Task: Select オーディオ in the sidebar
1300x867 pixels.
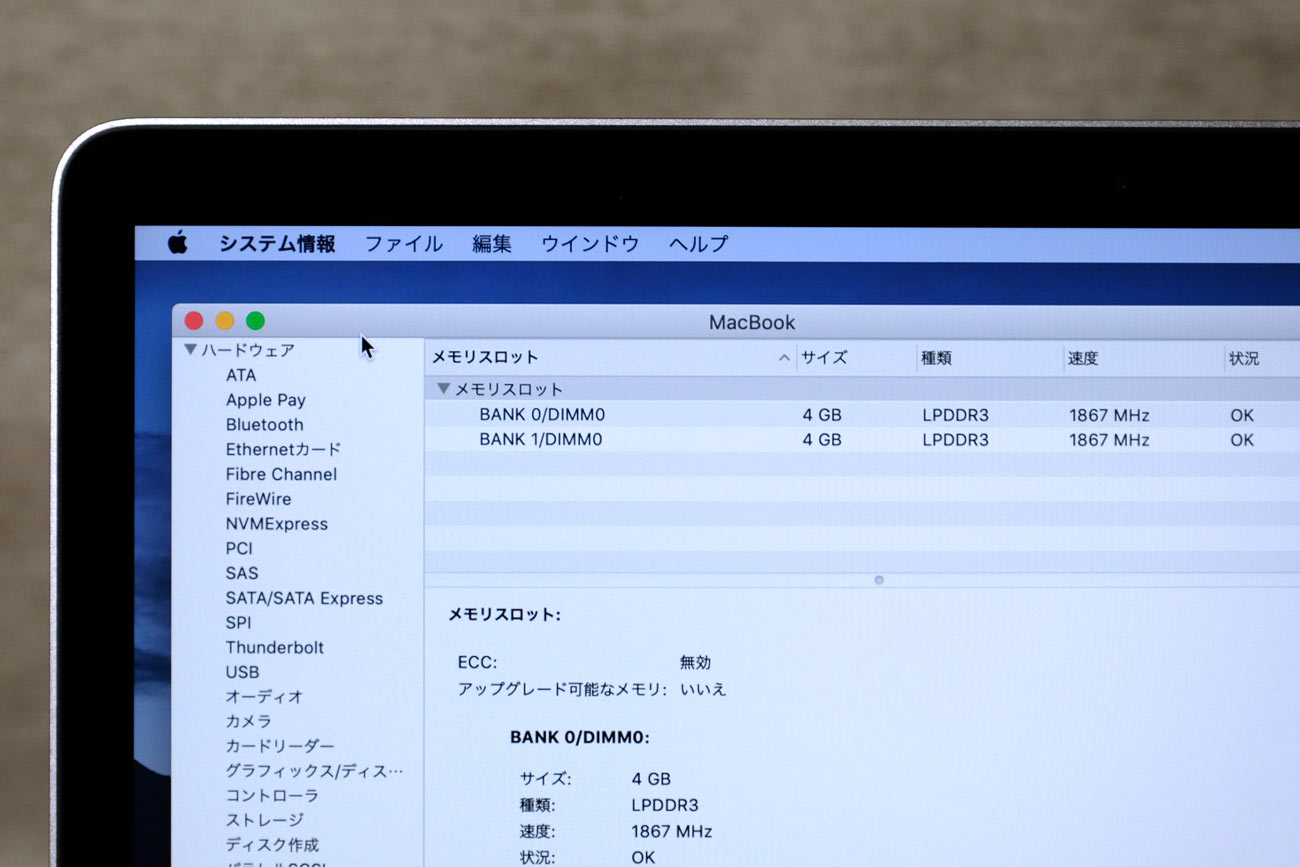Action: click(264, 696)
